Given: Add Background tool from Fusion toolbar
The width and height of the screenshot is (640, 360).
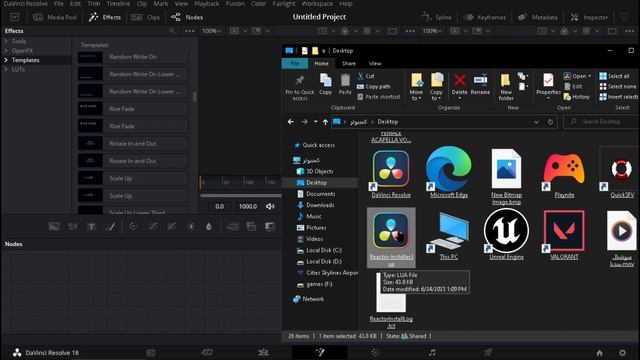Looking at the screenshot, I should pos(54,227).
